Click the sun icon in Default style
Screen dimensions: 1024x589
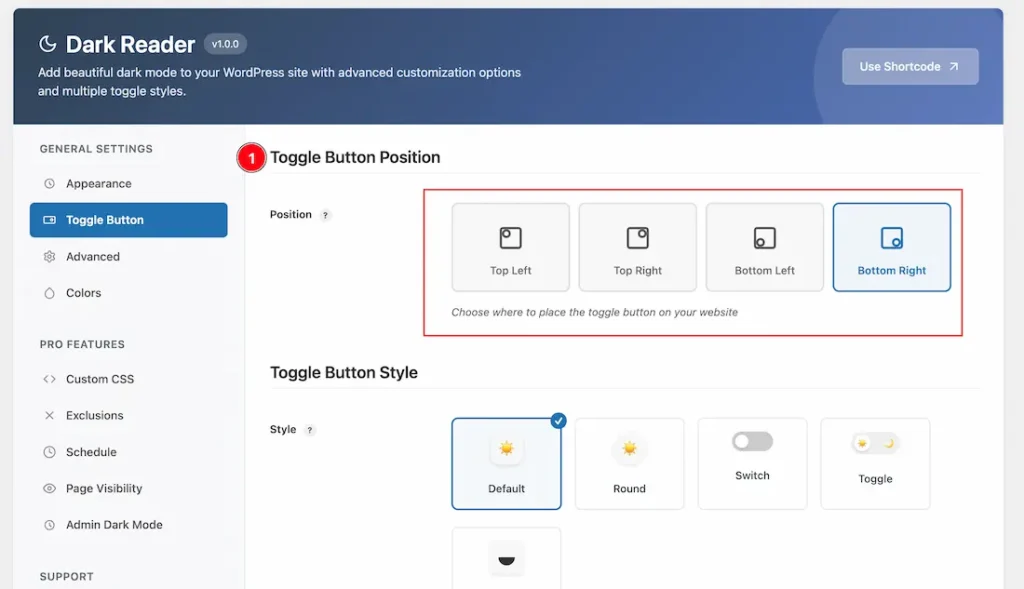click(506, 449)
